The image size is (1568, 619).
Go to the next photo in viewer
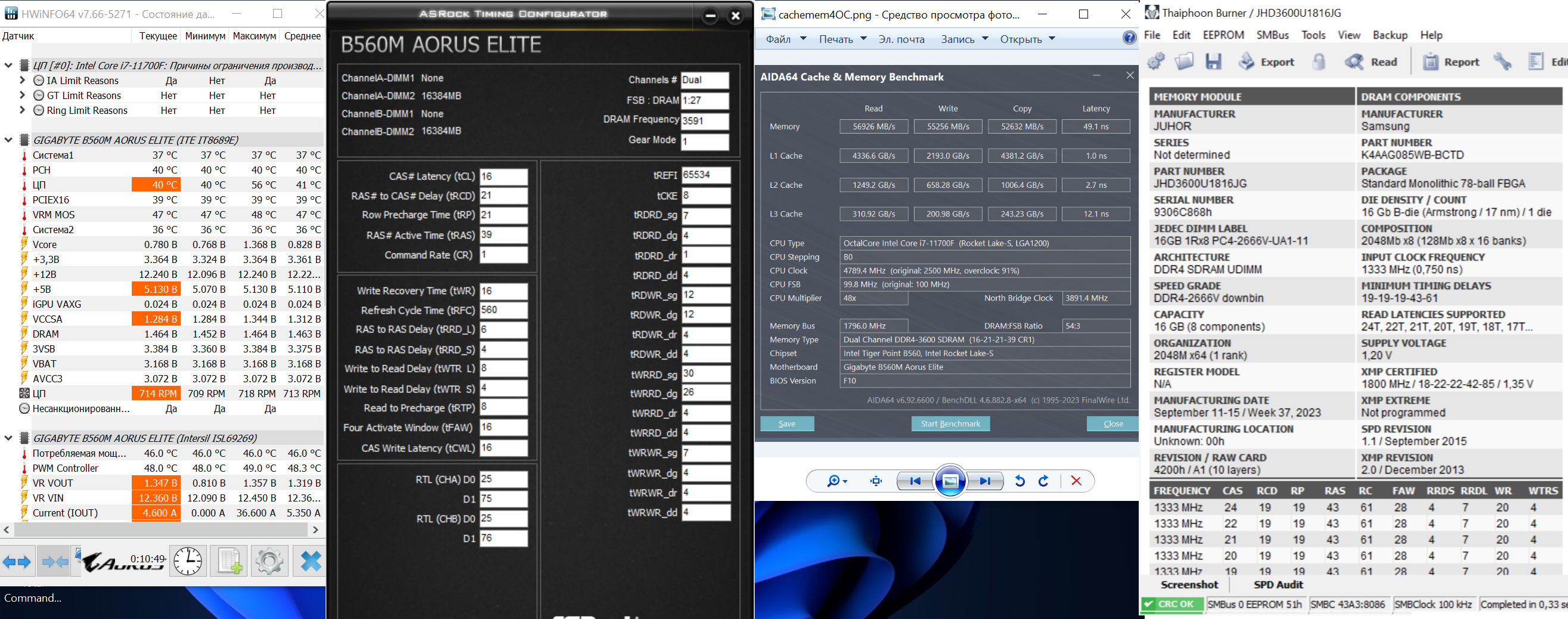tap(985, 481)
